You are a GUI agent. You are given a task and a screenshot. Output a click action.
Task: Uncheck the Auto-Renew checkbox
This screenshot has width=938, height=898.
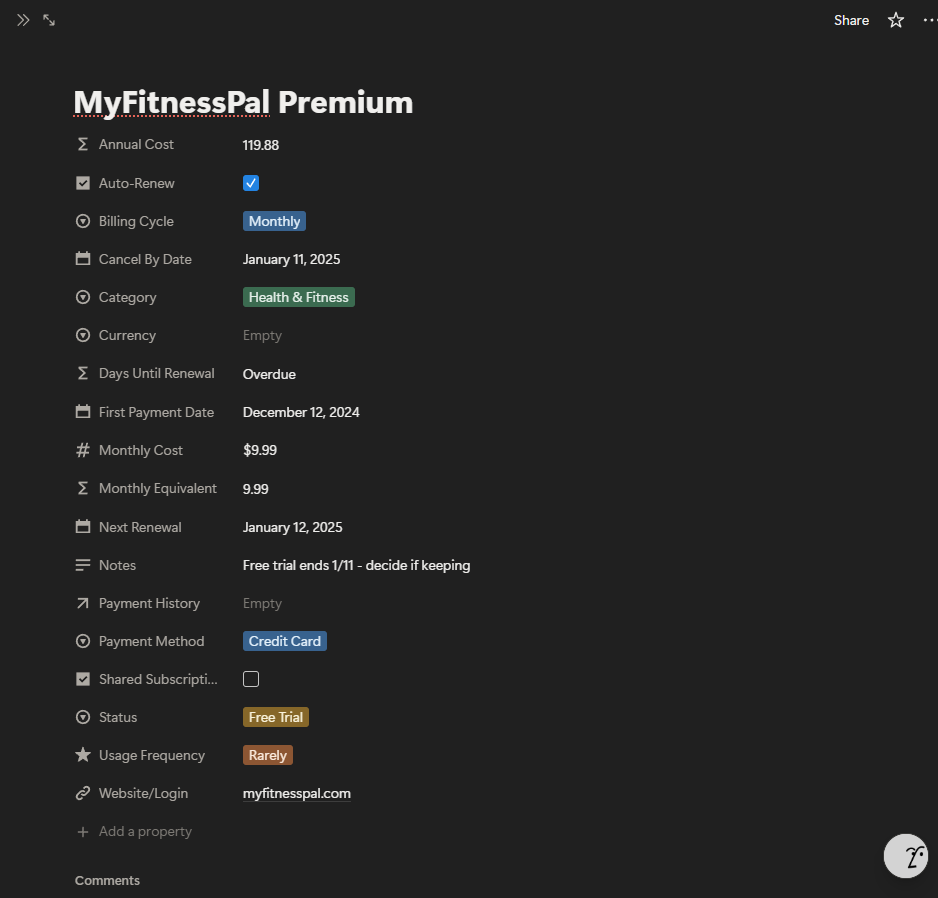click(x=251, y=183)
